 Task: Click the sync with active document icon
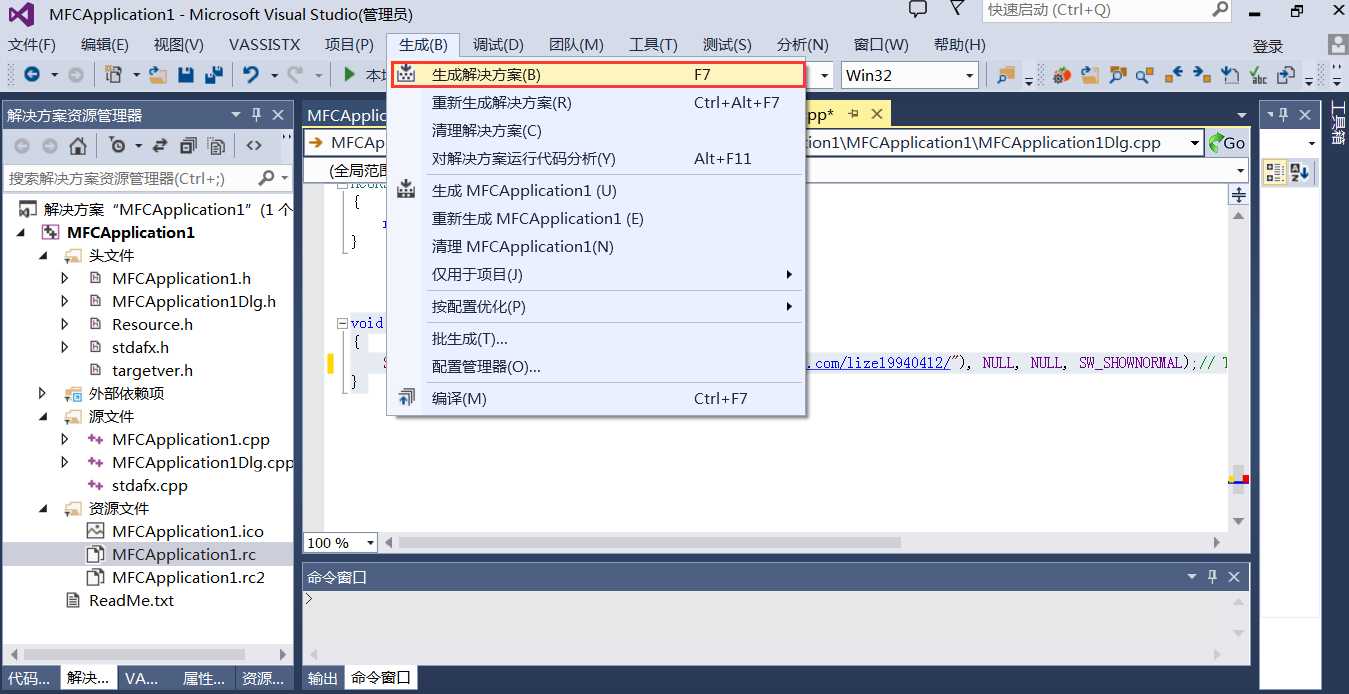[x=160, y=146]
